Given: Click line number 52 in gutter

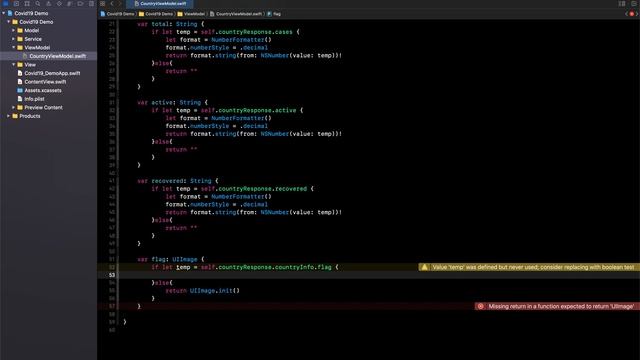Looking at the screenshot, I should pyautogui.click(x=112, y=267).
